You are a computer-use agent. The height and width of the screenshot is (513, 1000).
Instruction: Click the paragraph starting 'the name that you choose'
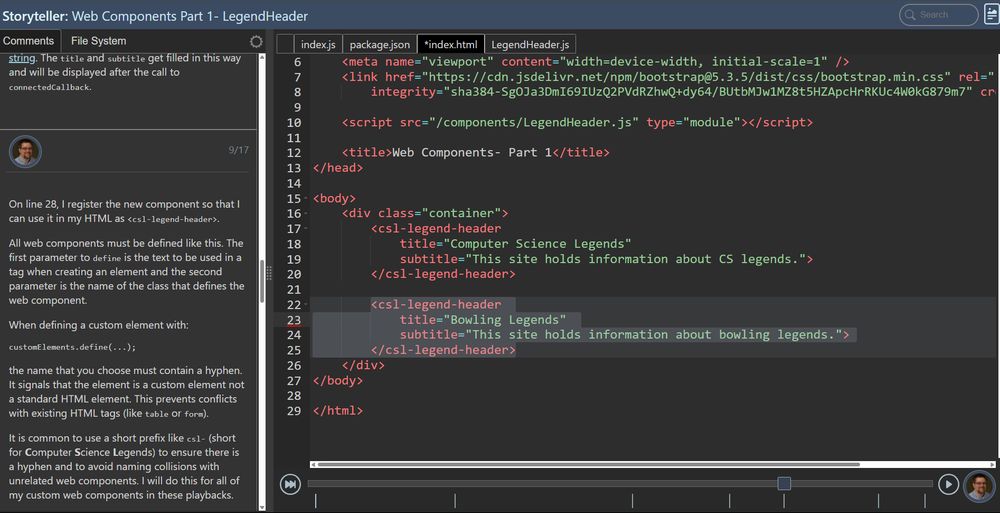coord(126,392)
